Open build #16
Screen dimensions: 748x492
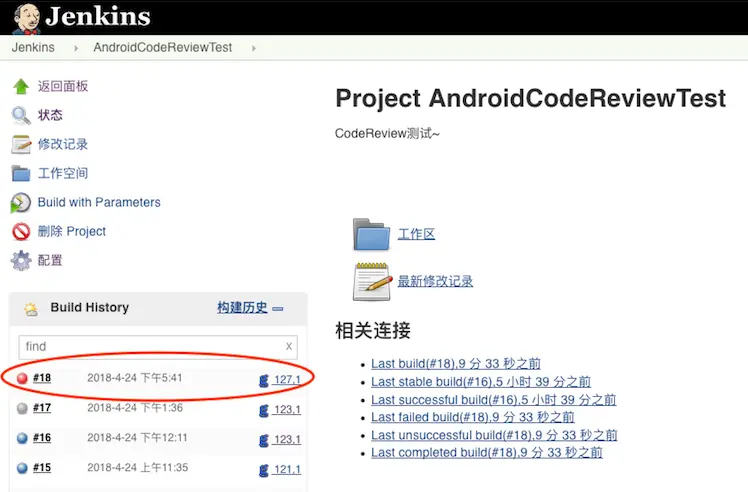pos(42,438)
